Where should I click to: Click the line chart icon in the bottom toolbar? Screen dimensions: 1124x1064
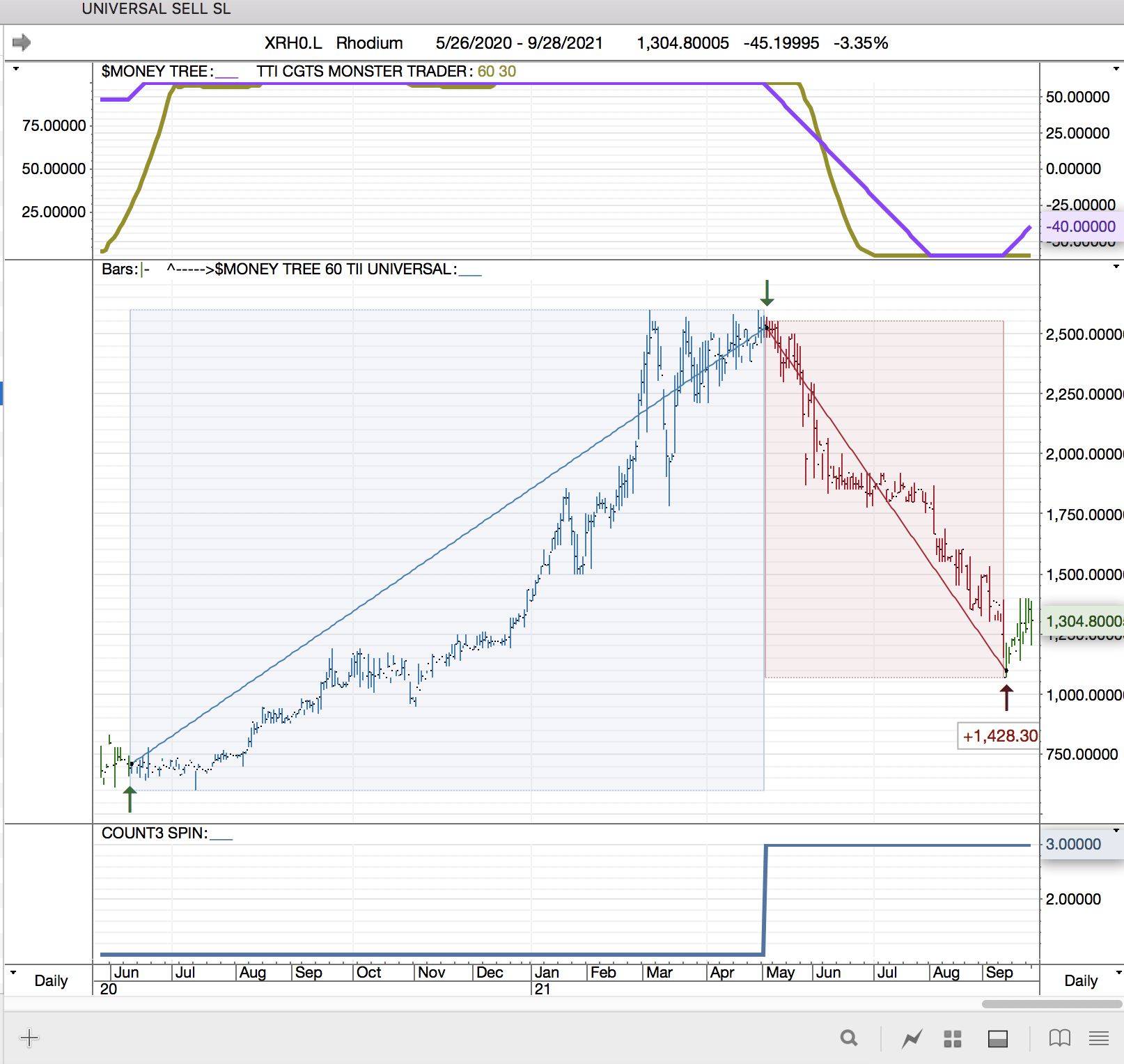(x=912, y=1039)
